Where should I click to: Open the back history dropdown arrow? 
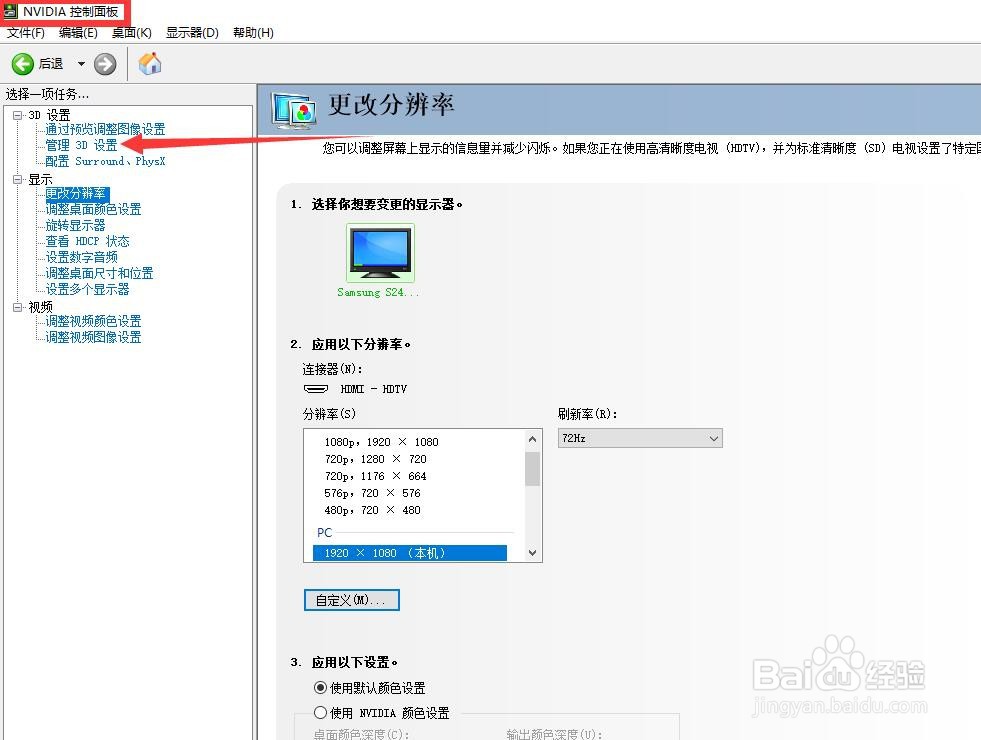[81, 64]
